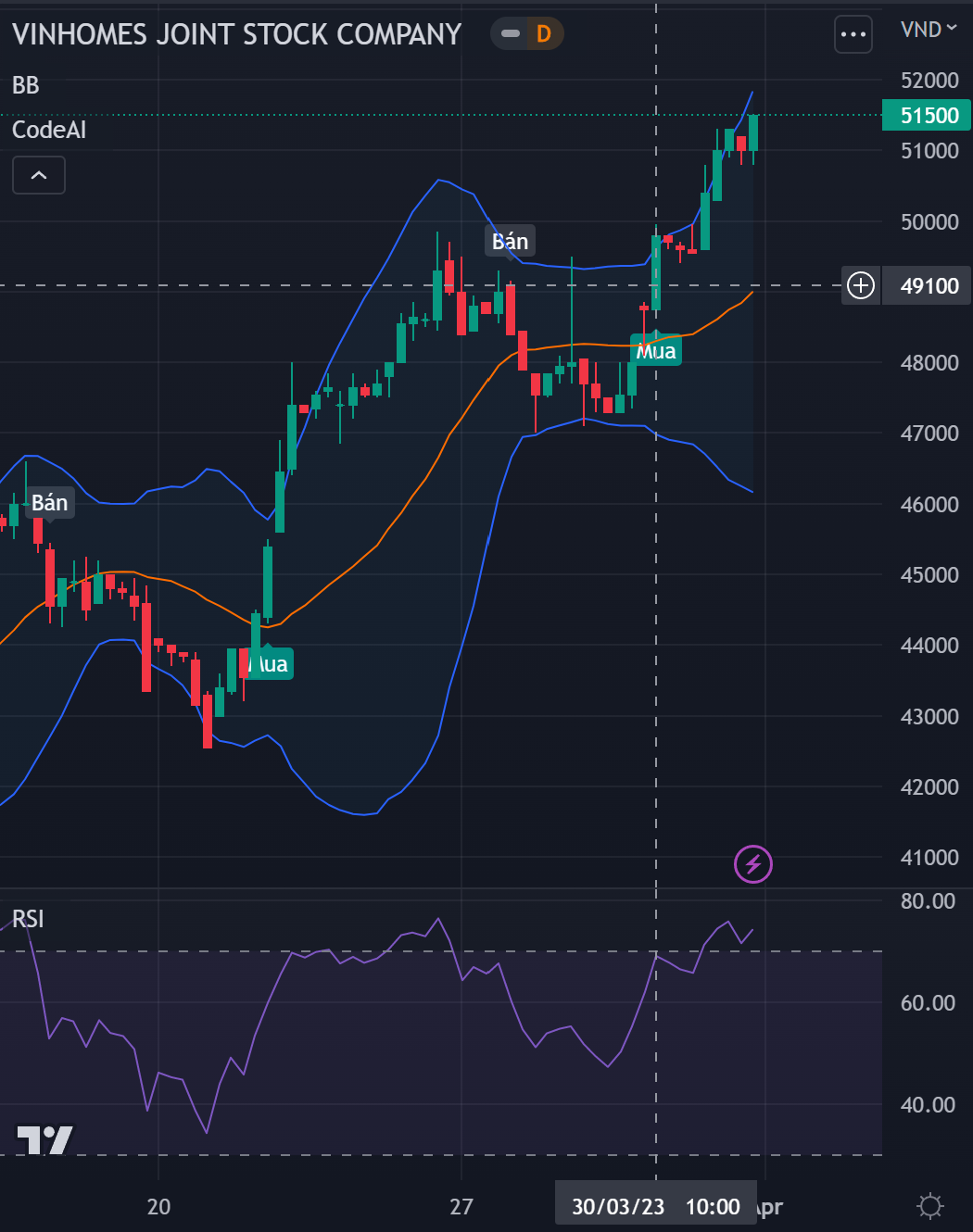Click the plus icon beside 49100
Viewport: 973px width, 1232px height.
[861, 285]
